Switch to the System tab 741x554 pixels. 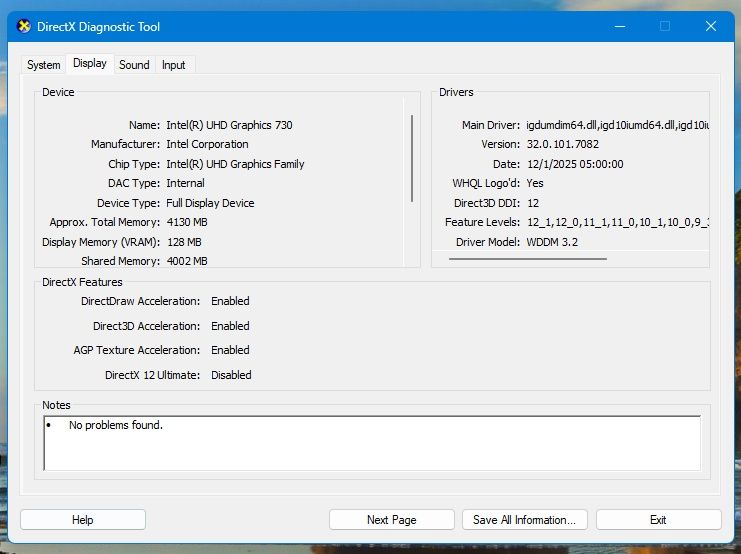43,65
